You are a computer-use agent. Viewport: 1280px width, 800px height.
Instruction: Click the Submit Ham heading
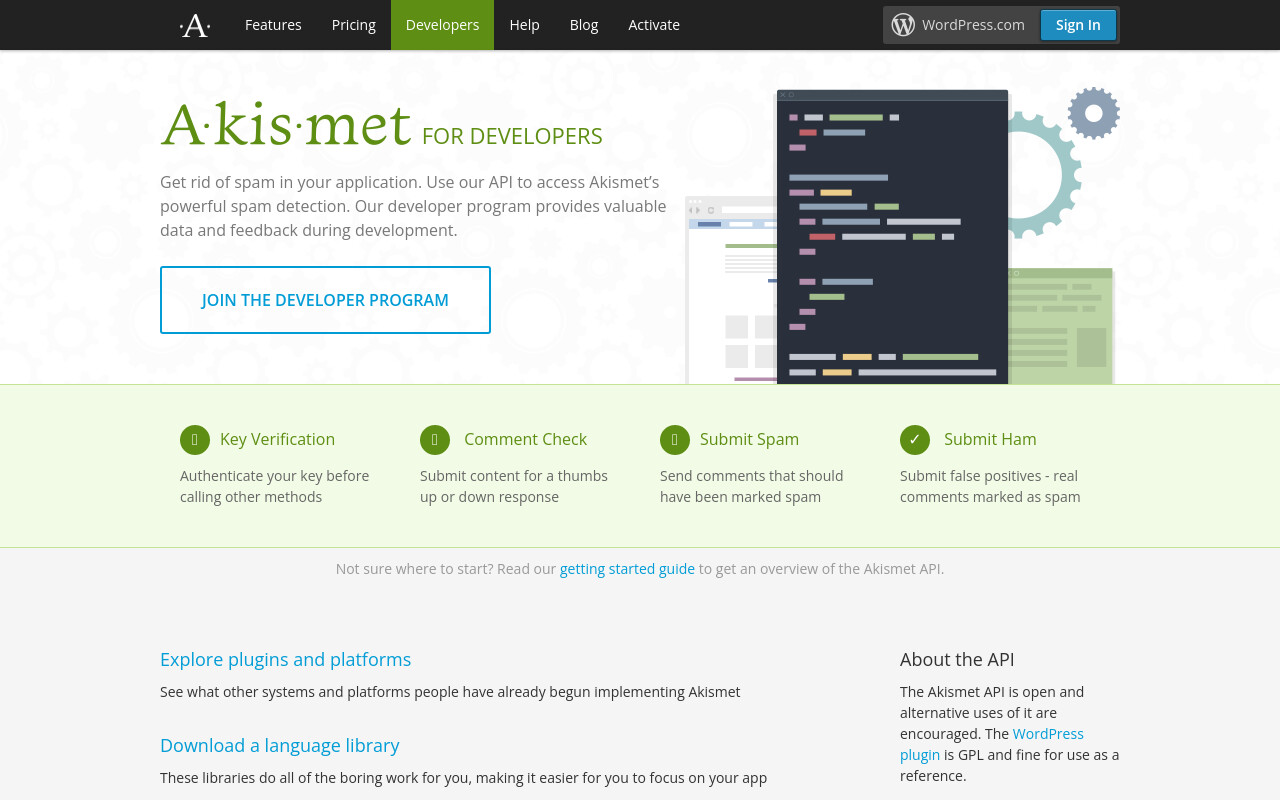(x=990, y=440)
